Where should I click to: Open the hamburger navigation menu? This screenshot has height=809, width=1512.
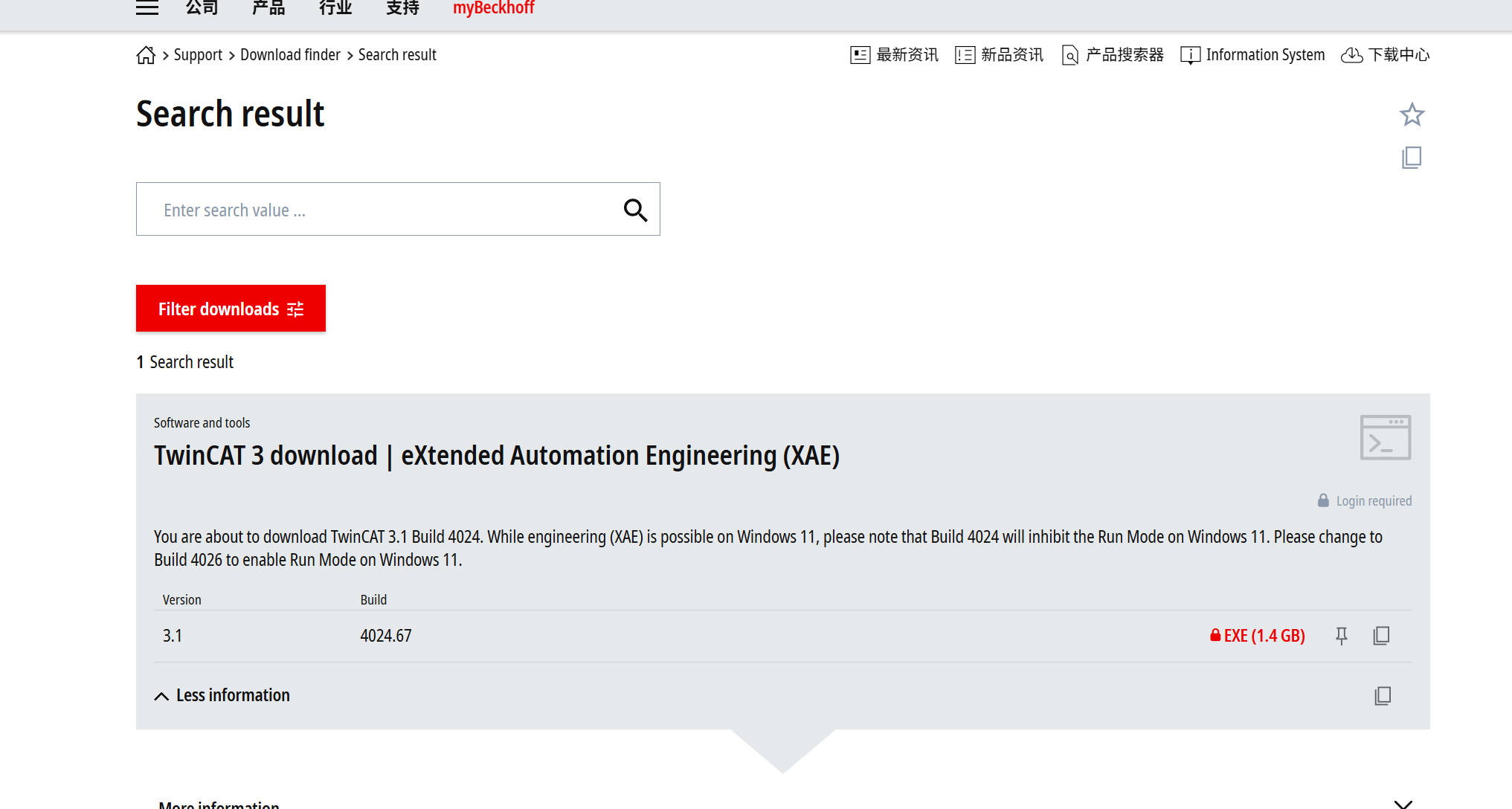pos(147,8)
